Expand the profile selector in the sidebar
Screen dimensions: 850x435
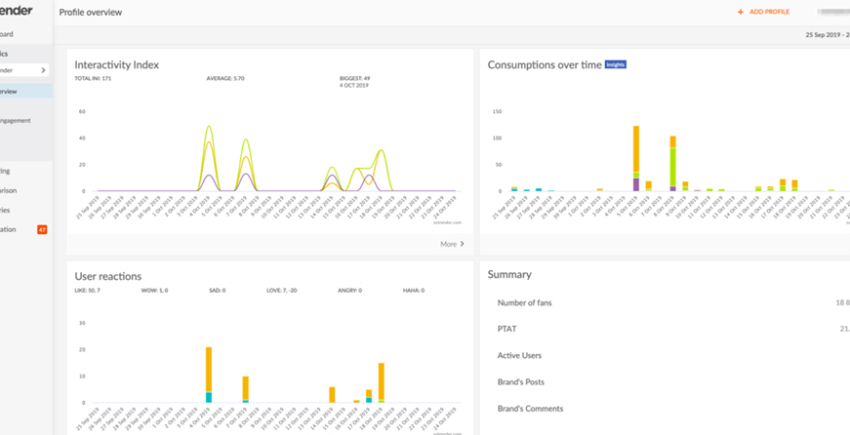[x=24, y=70]
